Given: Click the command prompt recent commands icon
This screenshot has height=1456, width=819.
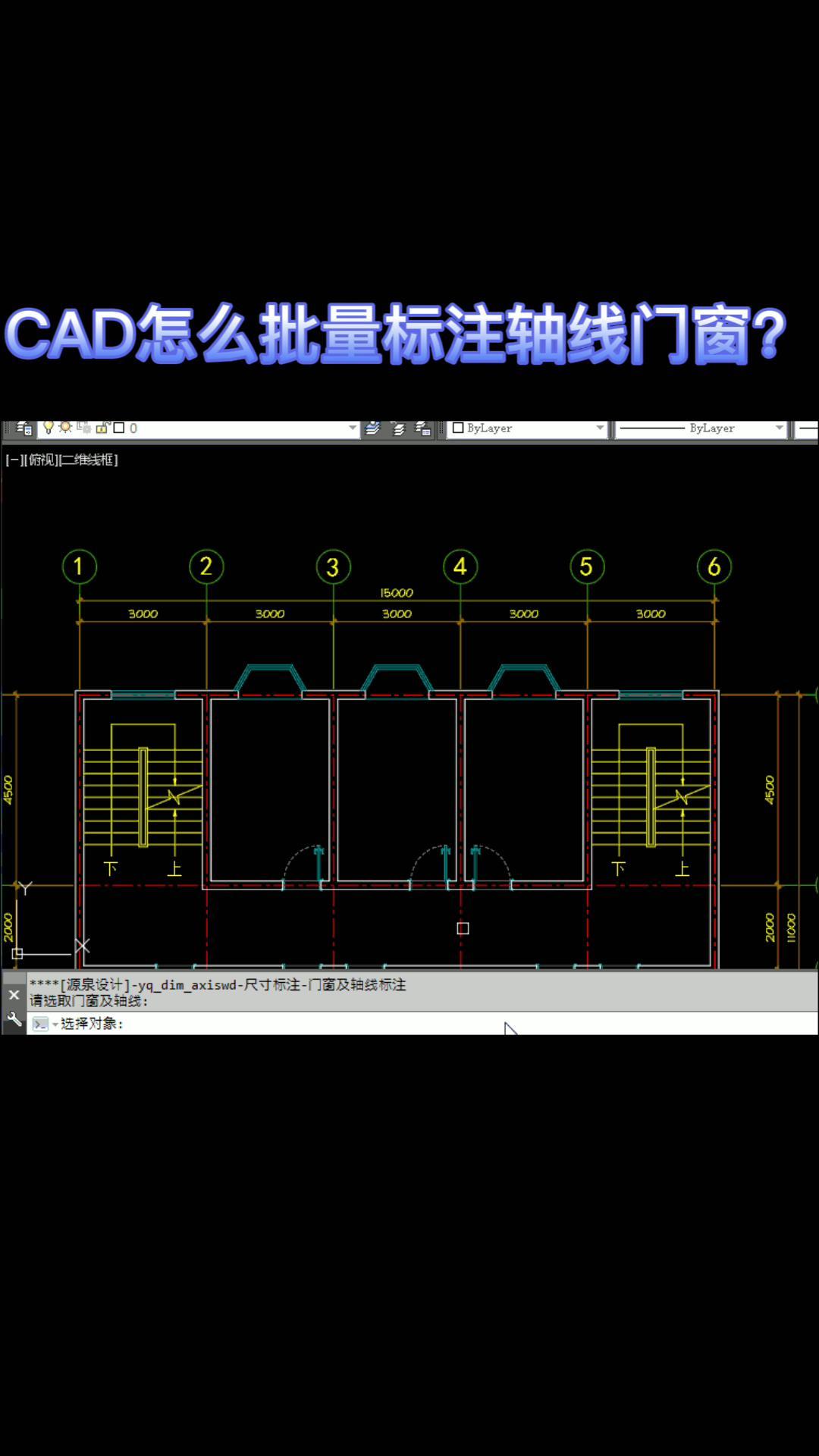Looking at the screenshot, I should [x=41, y=1024].
